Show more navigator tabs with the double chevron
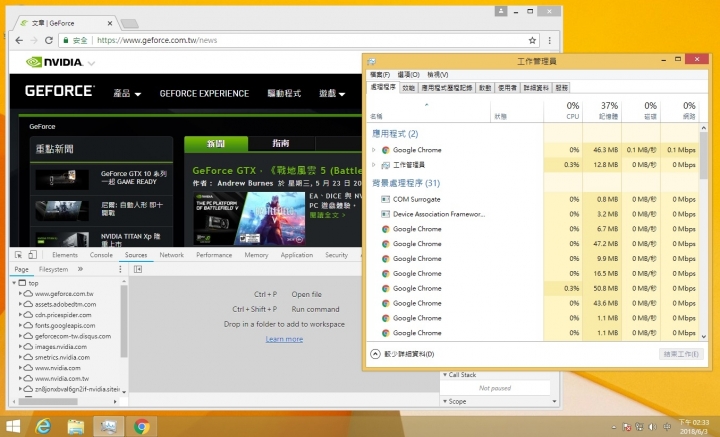720x437 pixels. pyautogui.click(x=80, y=269)
